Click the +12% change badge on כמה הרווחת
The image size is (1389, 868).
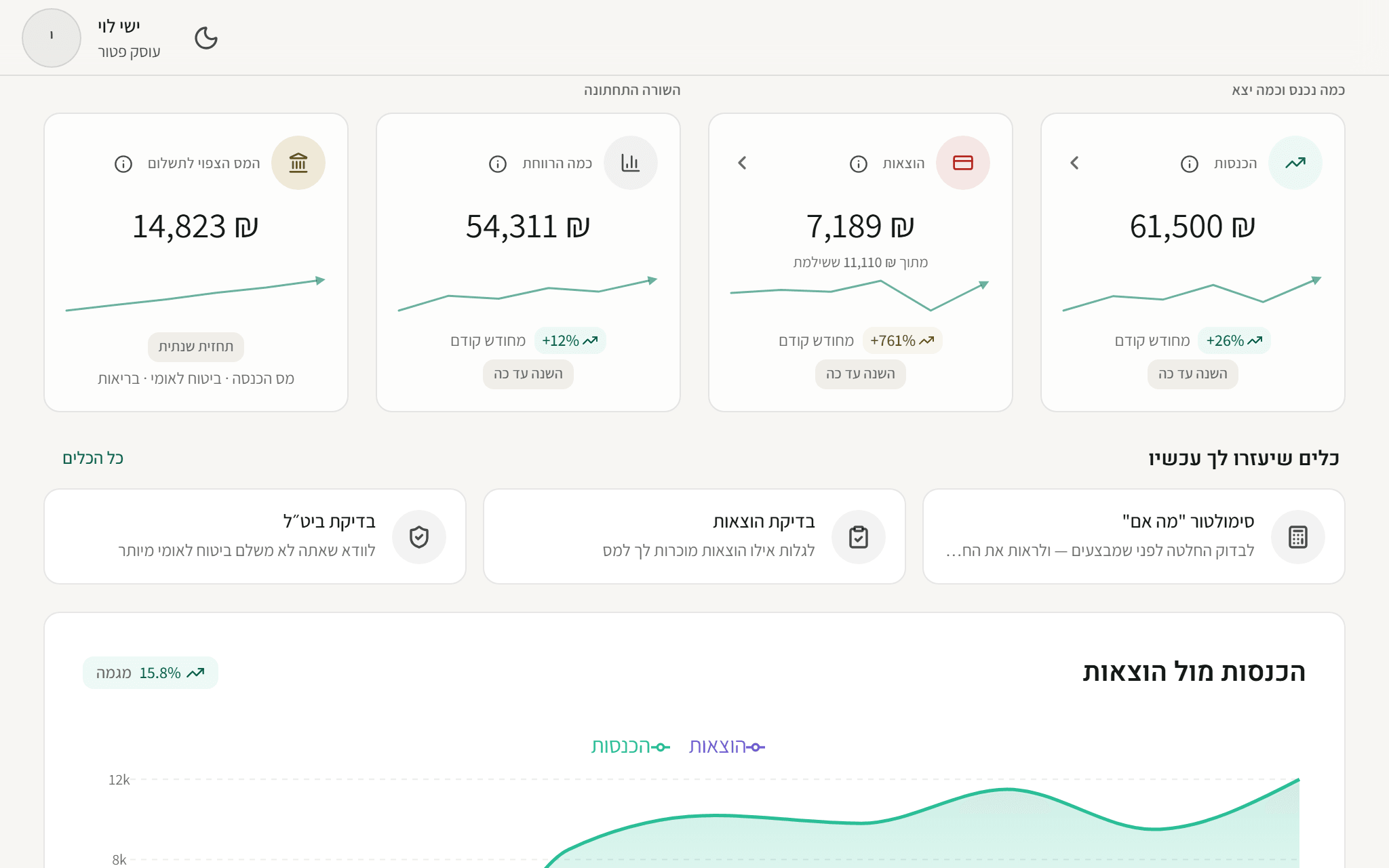click(x=570, y=340)
